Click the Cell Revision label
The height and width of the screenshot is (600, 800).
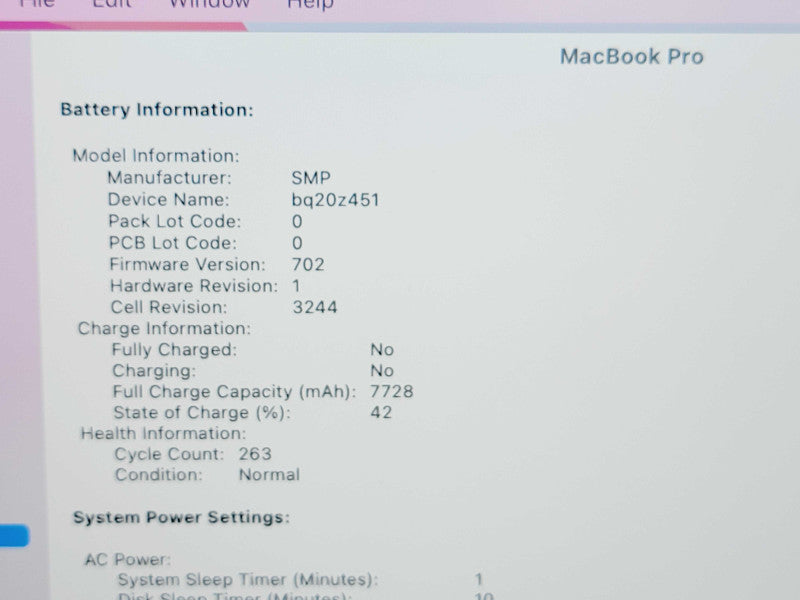(169, 307)
